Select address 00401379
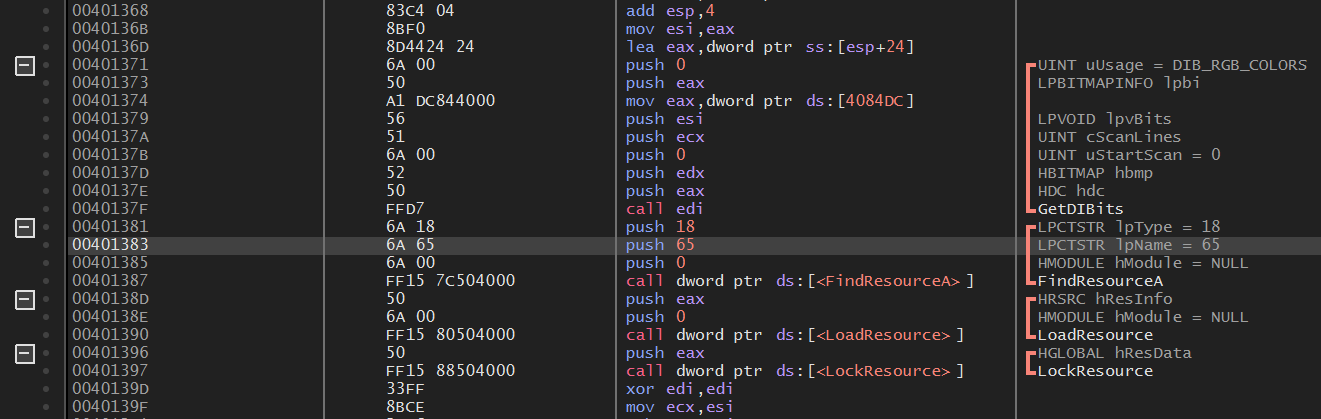The height and width of the screenshot is (419, 1321). tap(108, 119)
